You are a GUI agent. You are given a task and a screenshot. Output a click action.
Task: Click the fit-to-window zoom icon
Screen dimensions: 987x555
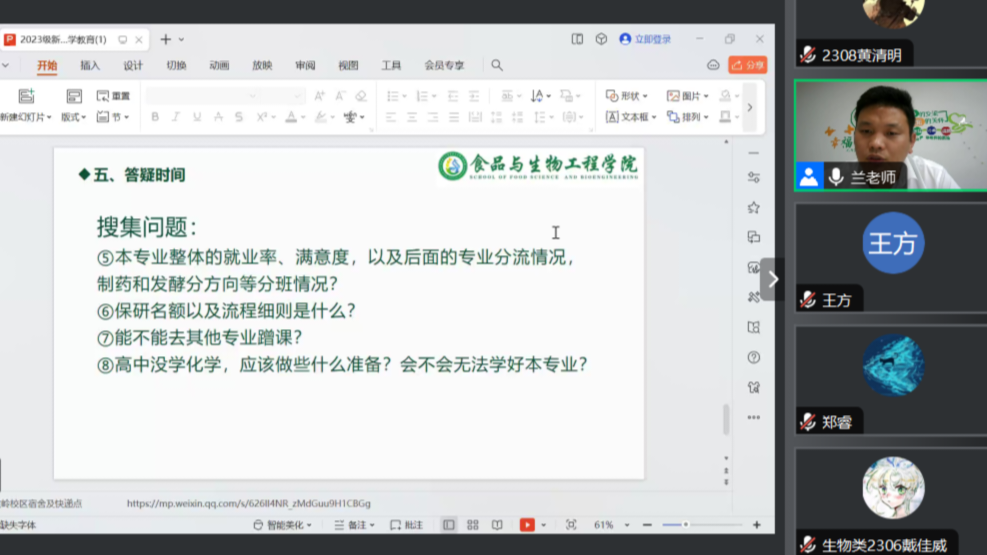point(571,525)
